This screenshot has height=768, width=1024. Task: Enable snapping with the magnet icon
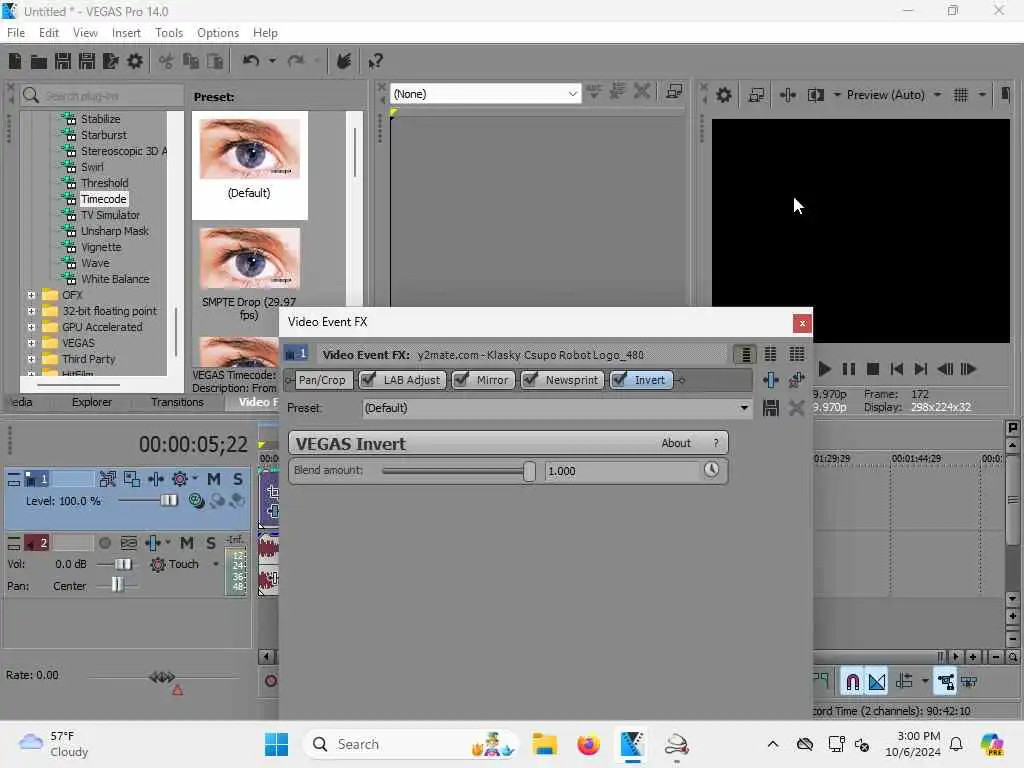(x=852, y=682)
